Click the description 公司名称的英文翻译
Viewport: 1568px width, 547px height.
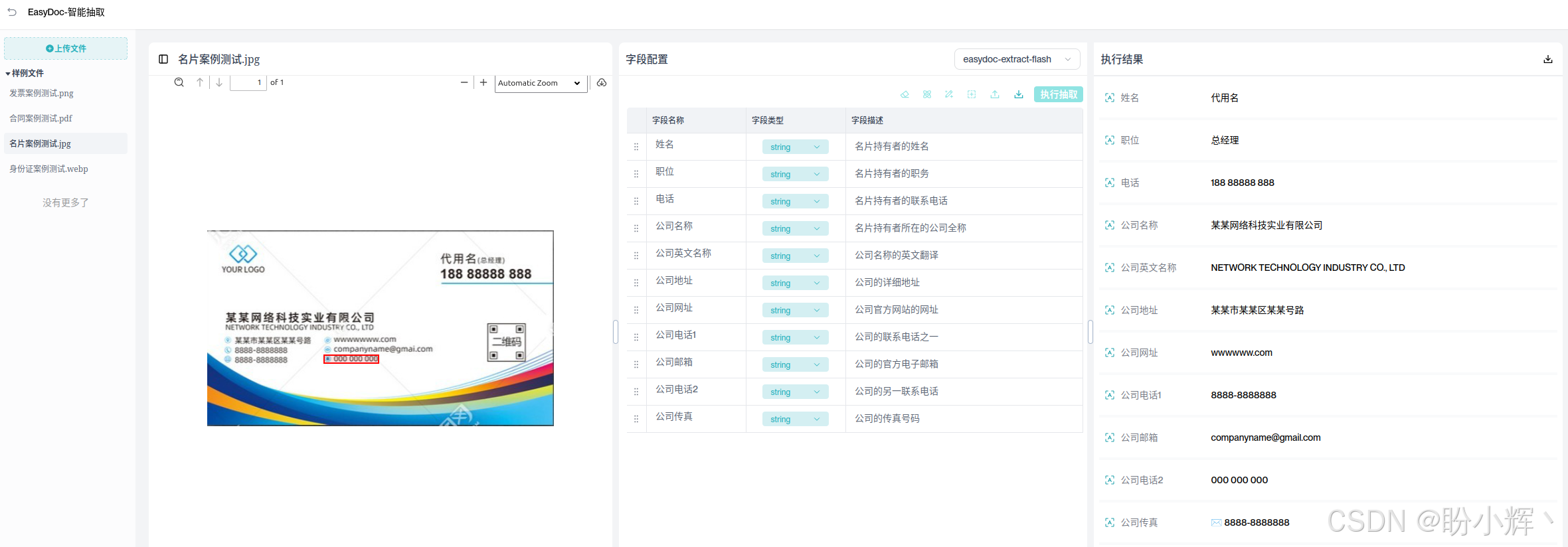coord(897,255)
